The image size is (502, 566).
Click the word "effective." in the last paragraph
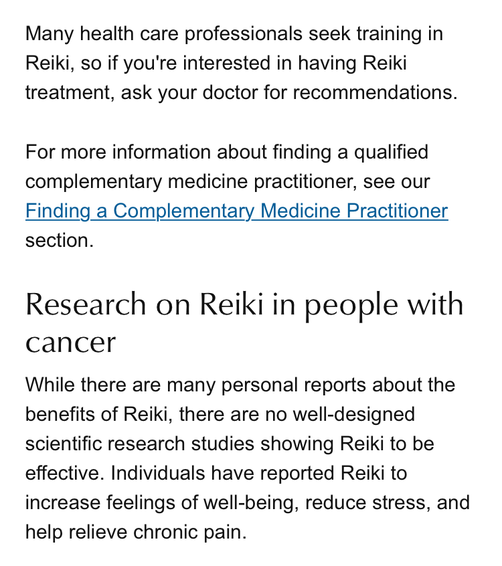tap(65, 473)
